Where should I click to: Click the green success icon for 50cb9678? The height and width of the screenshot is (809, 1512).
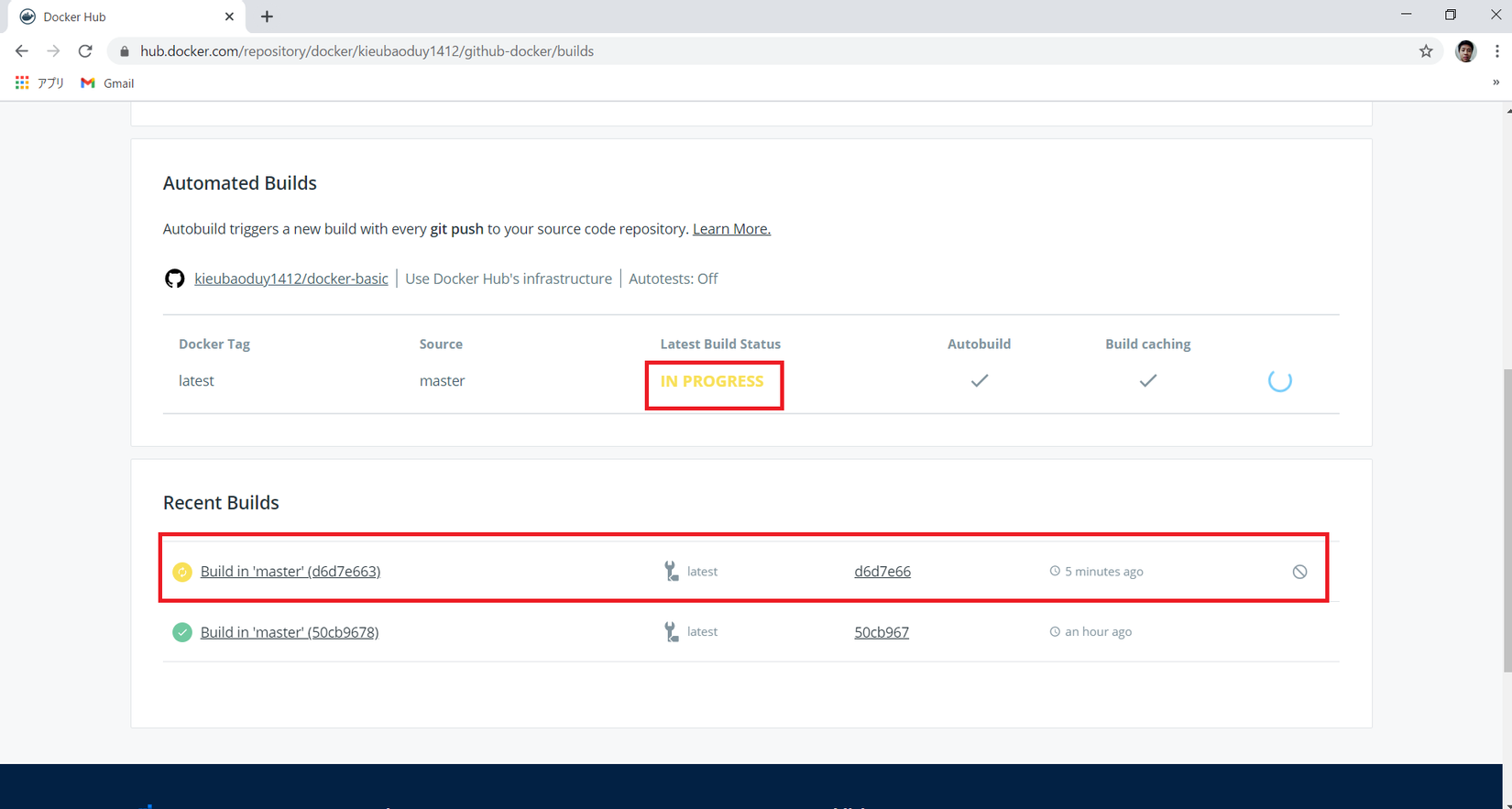(x=182, y=632)
